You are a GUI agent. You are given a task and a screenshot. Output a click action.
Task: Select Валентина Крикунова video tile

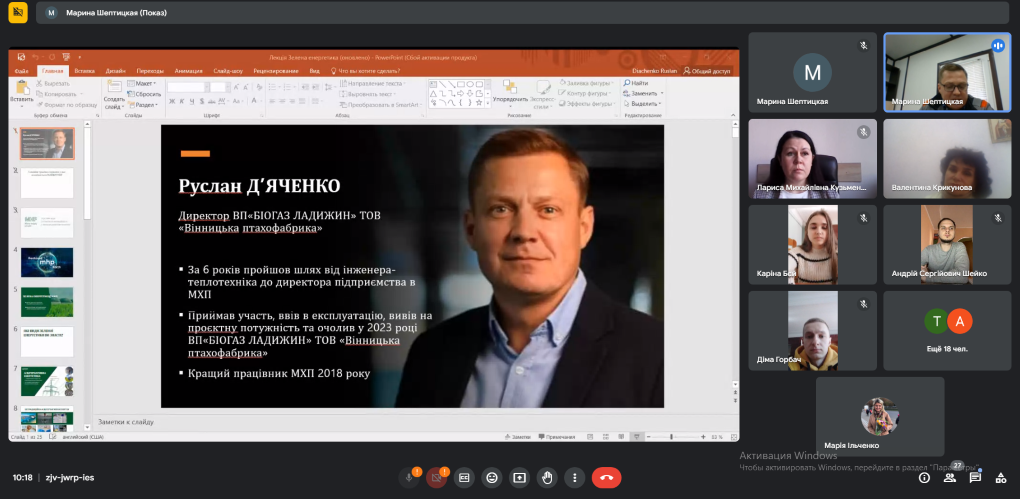(x=947, y=159)
